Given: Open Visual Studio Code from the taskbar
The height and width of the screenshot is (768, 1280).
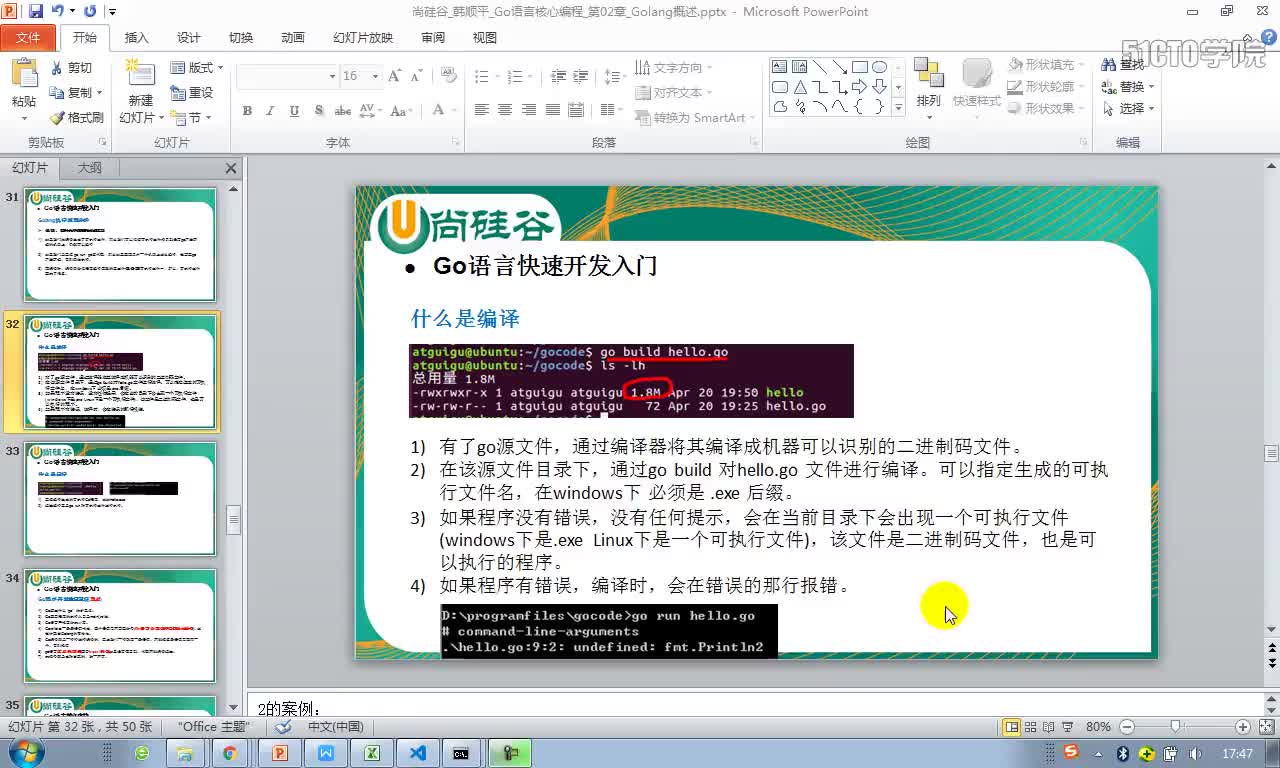Looking at the screenshot, I should point(419,752).
